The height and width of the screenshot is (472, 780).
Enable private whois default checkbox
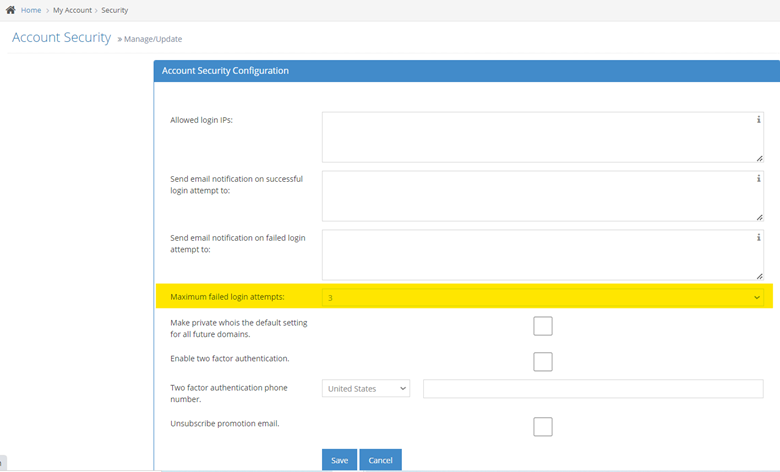click(543, 326)
